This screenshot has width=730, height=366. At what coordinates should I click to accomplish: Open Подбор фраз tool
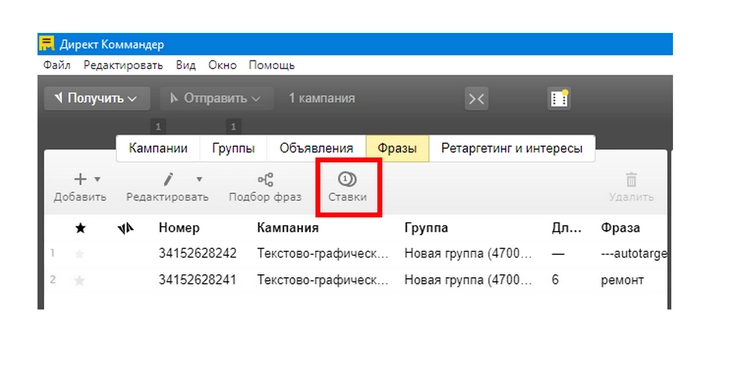(x=265, y=187)
